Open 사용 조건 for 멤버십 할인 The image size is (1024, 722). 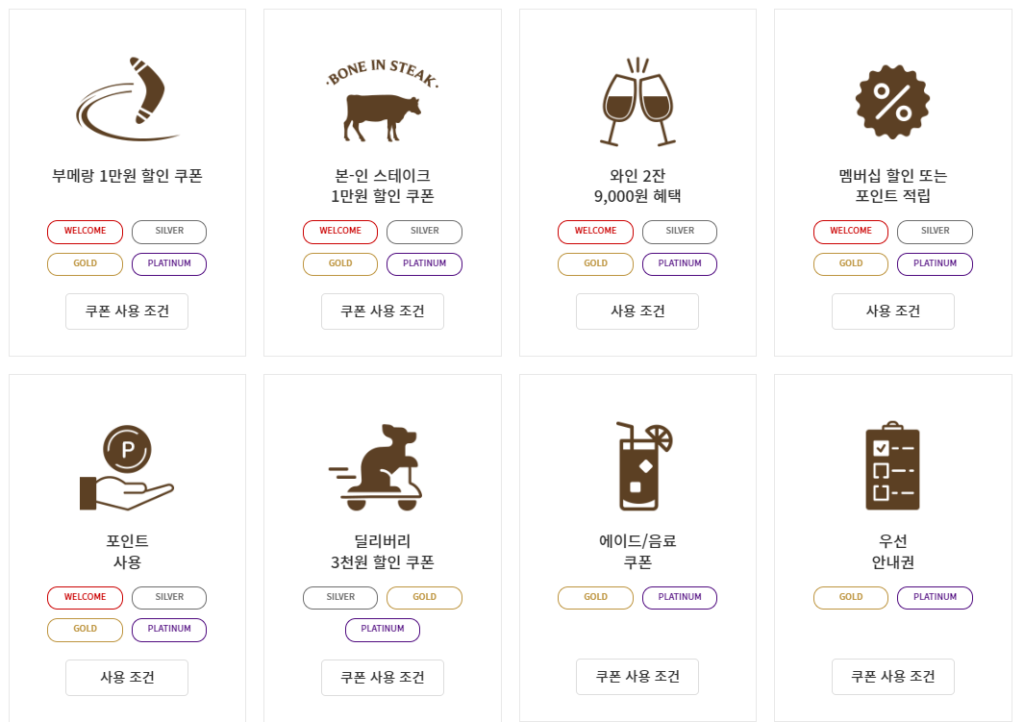(x=893, y=311)
